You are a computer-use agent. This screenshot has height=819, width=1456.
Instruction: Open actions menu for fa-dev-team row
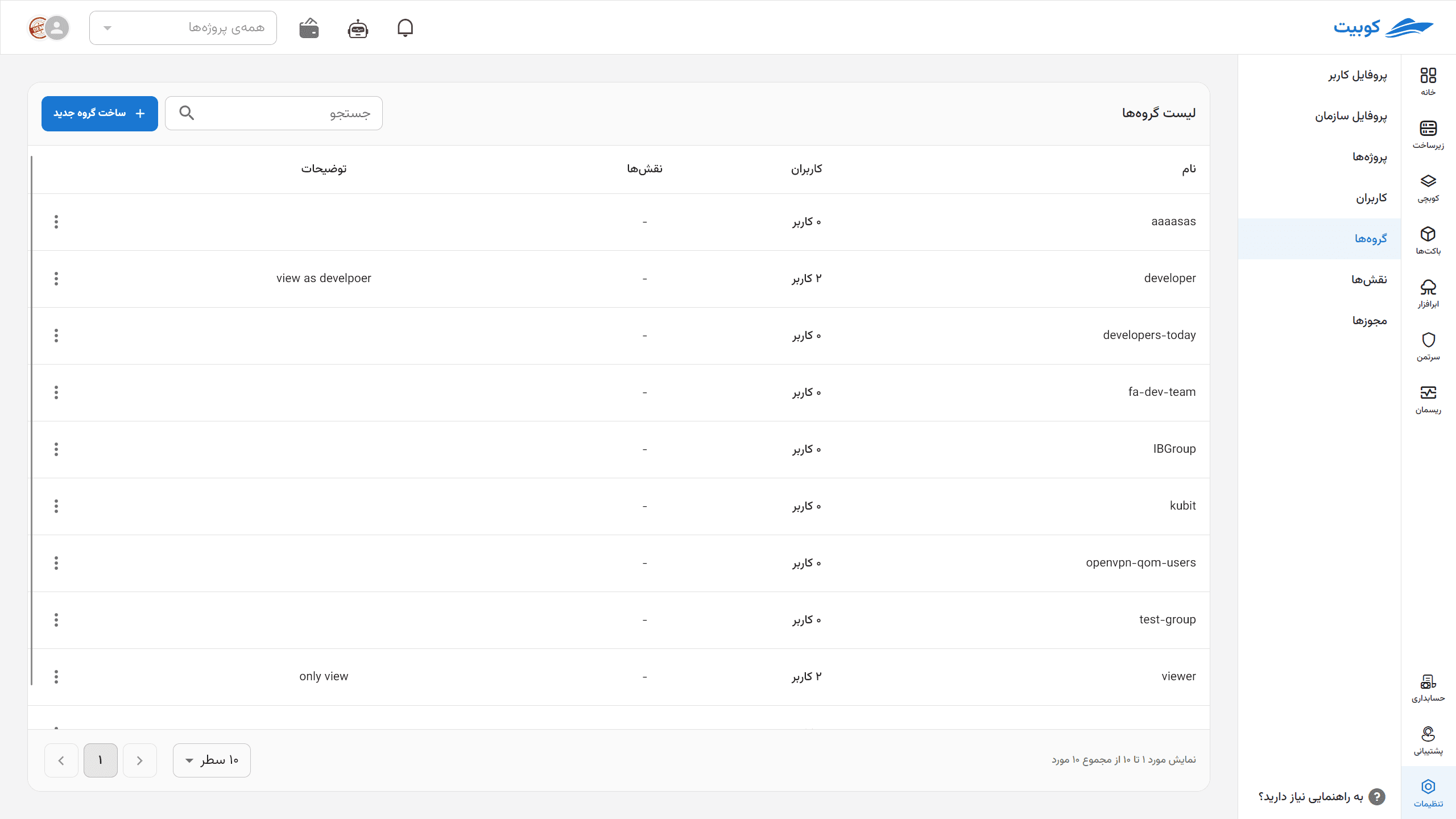pos(56,392)
